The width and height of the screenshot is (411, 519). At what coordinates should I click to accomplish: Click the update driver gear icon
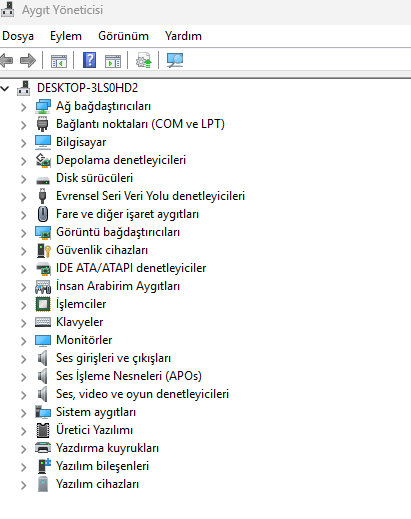click(x=144, y=60)
